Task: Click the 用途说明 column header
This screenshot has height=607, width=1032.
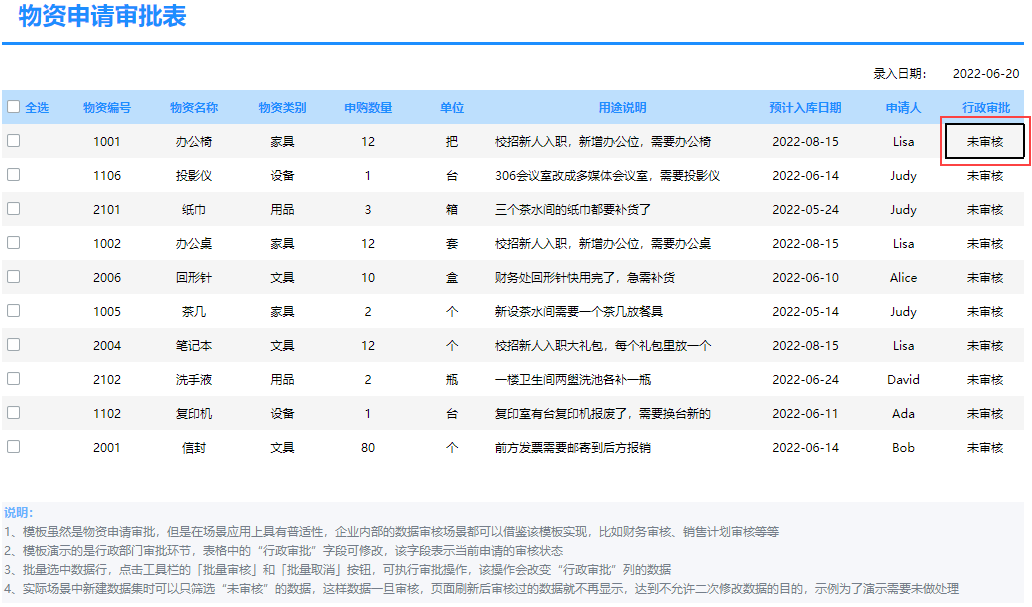Action: point(622,107)
